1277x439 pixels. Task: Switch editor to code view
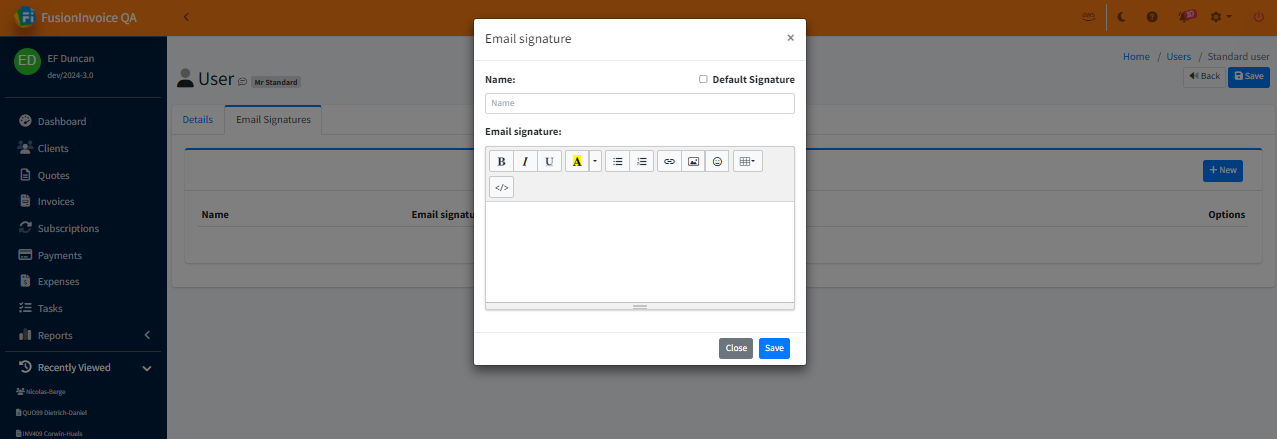pos(501,187)
